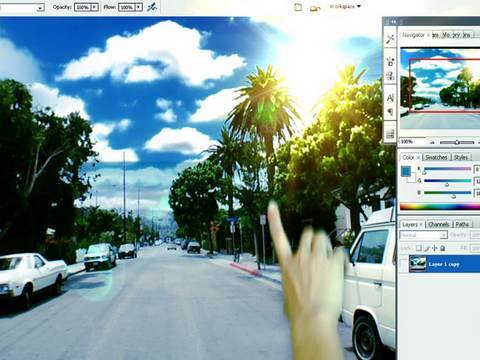Switch to the Paths tab
The height and width of the screenshot is (360, 480).
click(x=462, y=224)
